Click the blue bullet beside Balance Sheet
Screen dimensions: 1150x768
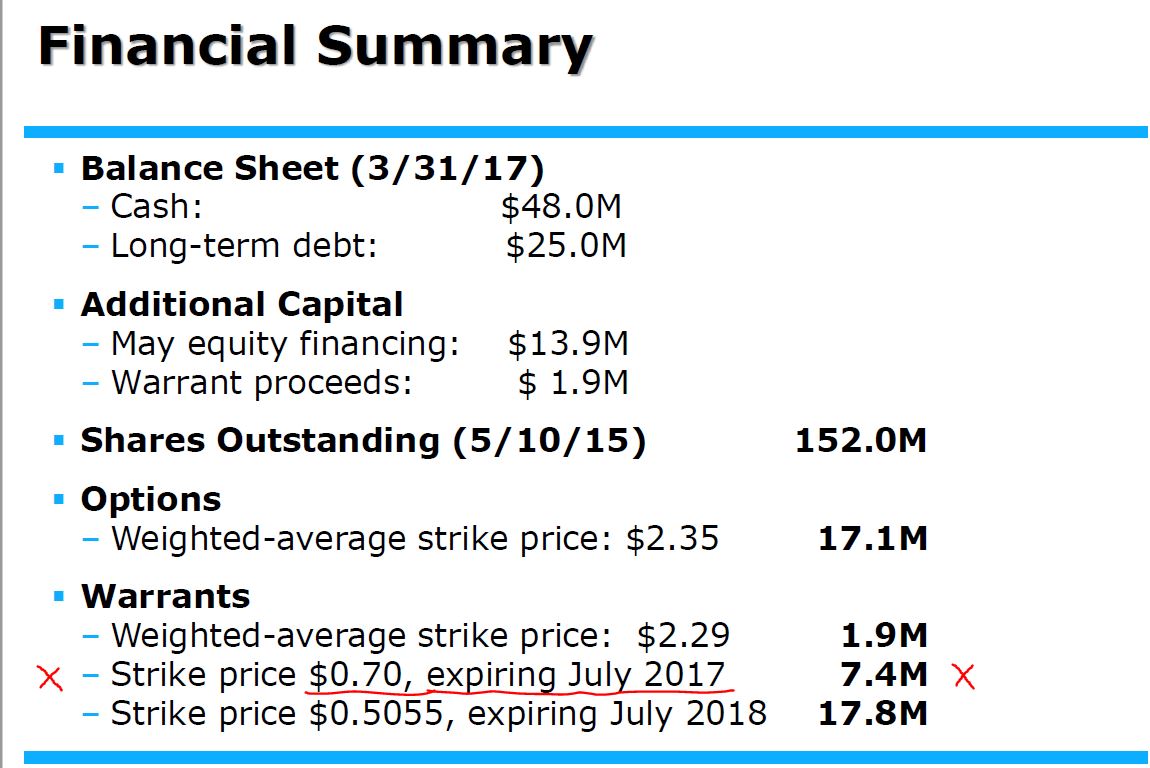pos(59,167)
